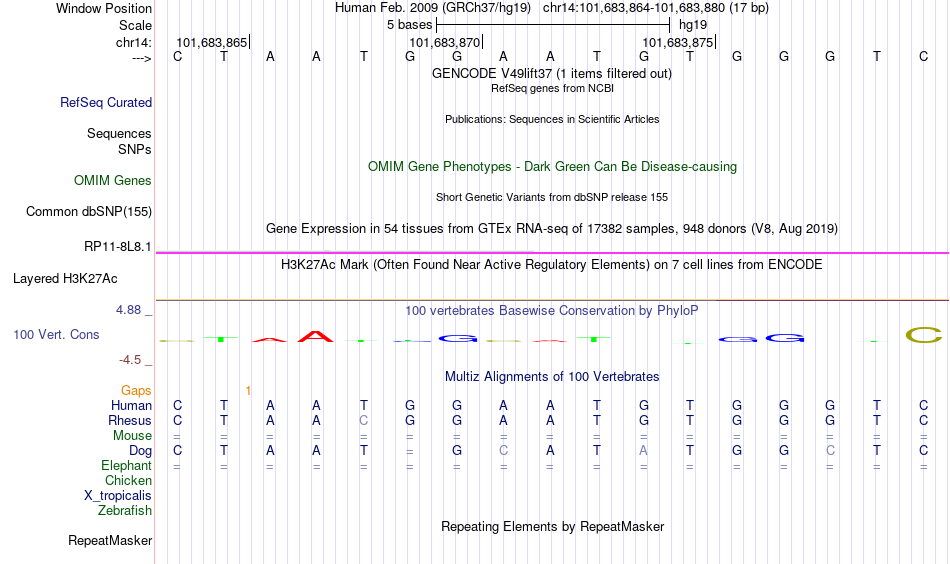Image resolution: width=950 pixels, height=564 pixels.
Task: Click the RP11-8L8.1 GTEx gene label
Action: click(x=118, y=247)
